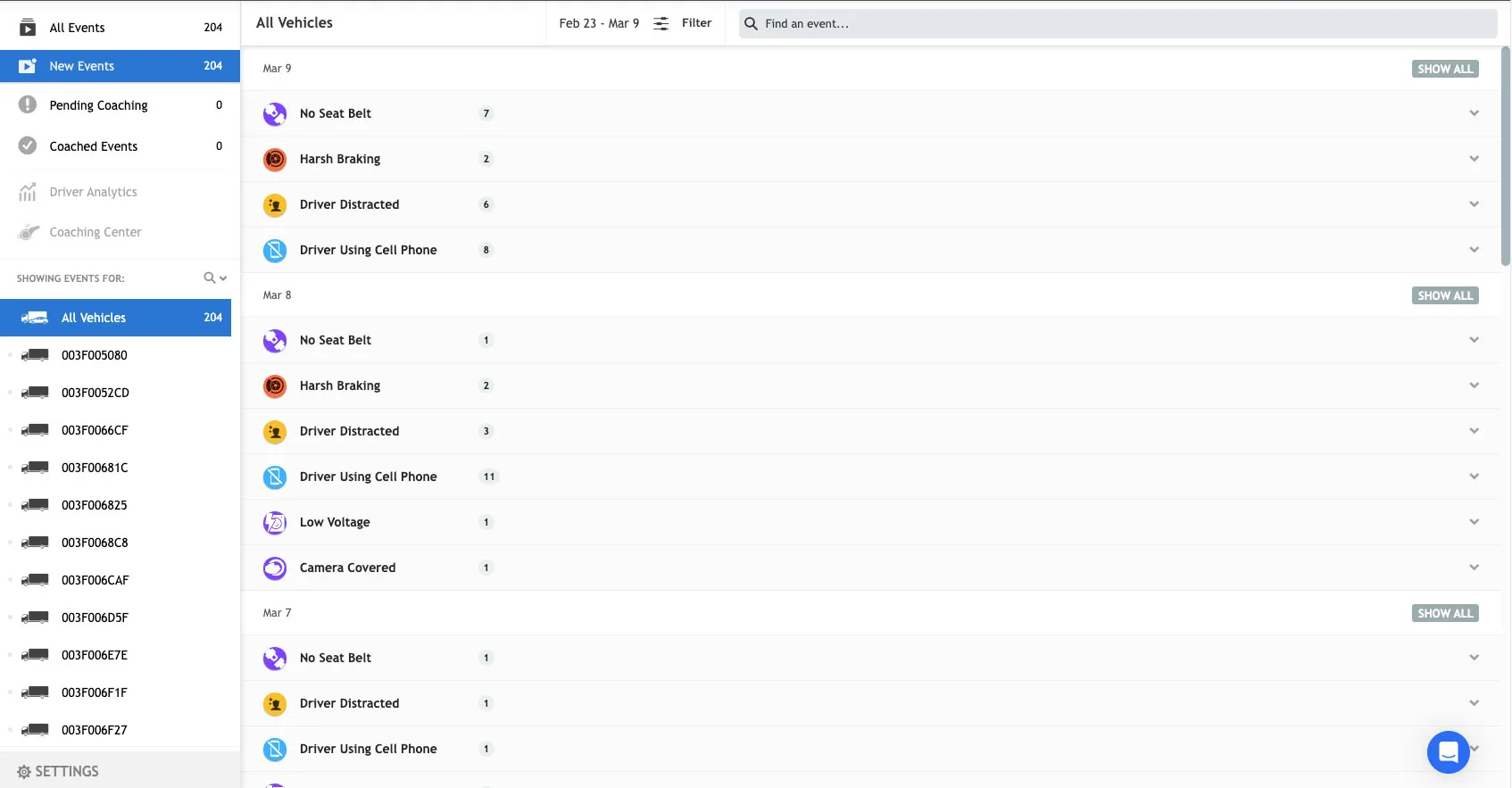Click the filter sliders icon
Viewport: 1512px width, 788px height.
point(660,23)
